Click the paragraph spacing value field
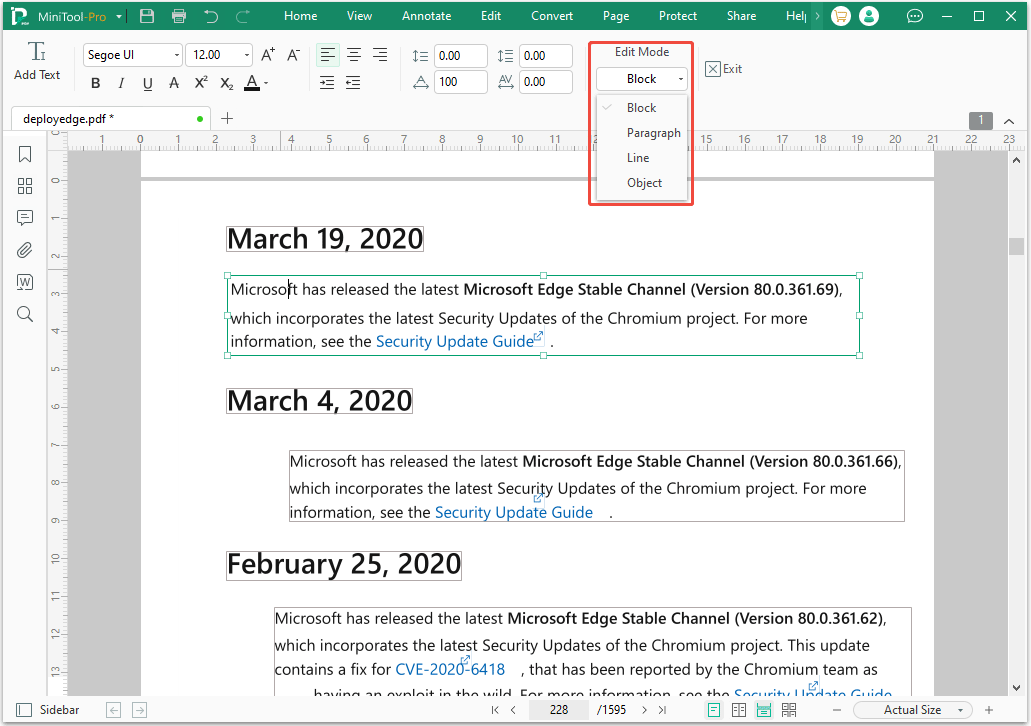Viewport: 1031px width, 726px height. [546, 56]
